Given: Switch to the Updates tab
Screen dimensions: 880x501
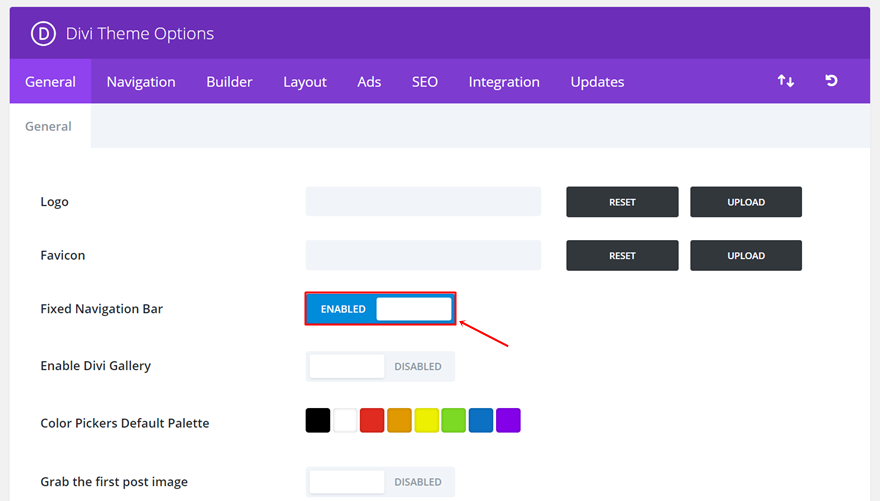Looking at the screenshot, I should (597, 82).
